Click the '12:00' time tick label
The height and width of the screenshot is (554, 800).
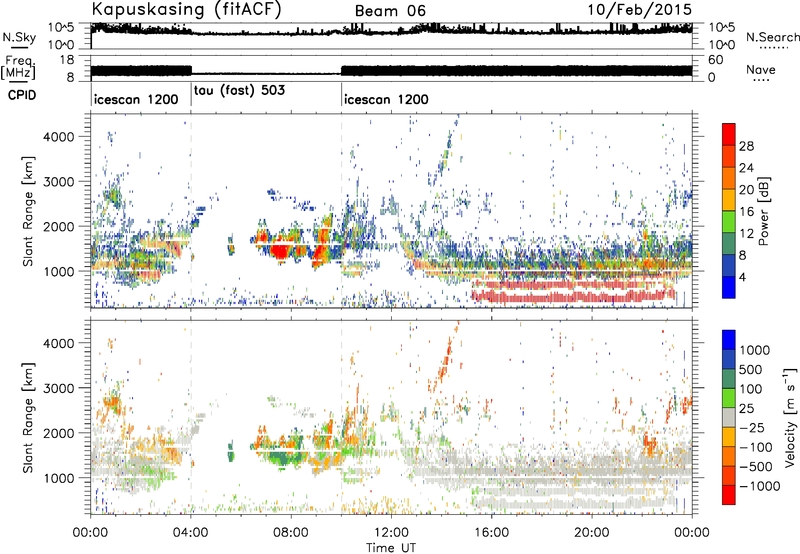pyautogui.click(x=391, y=533)
